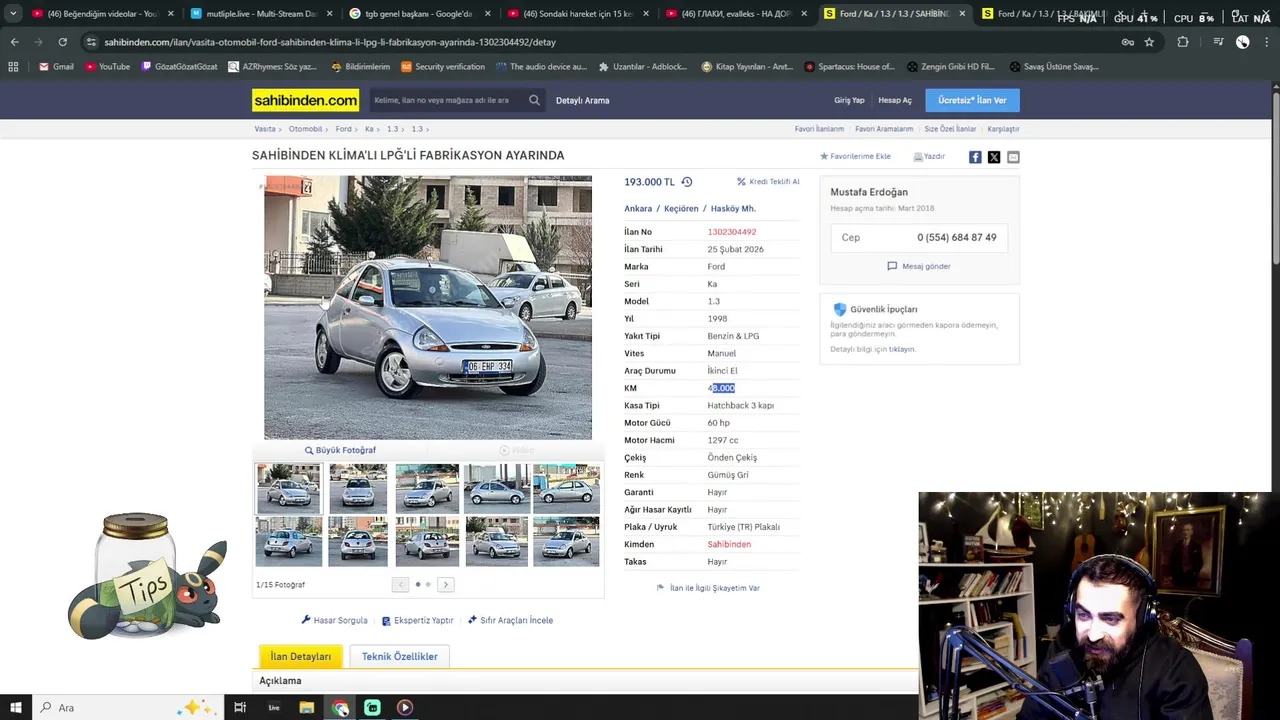The height and width of the screenshot is (720, 1280).
Task: Share the listing by email icon
Action: coord(1013,157)
